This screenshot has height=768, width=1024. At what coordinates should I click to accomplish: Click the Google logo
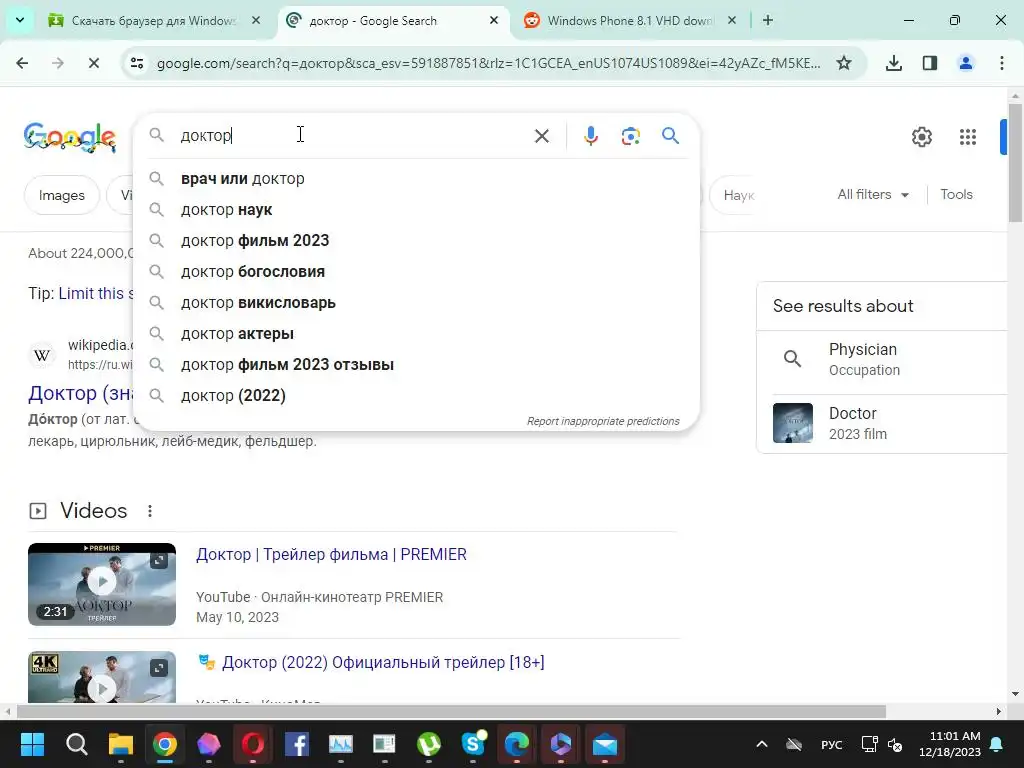(69, 137)
